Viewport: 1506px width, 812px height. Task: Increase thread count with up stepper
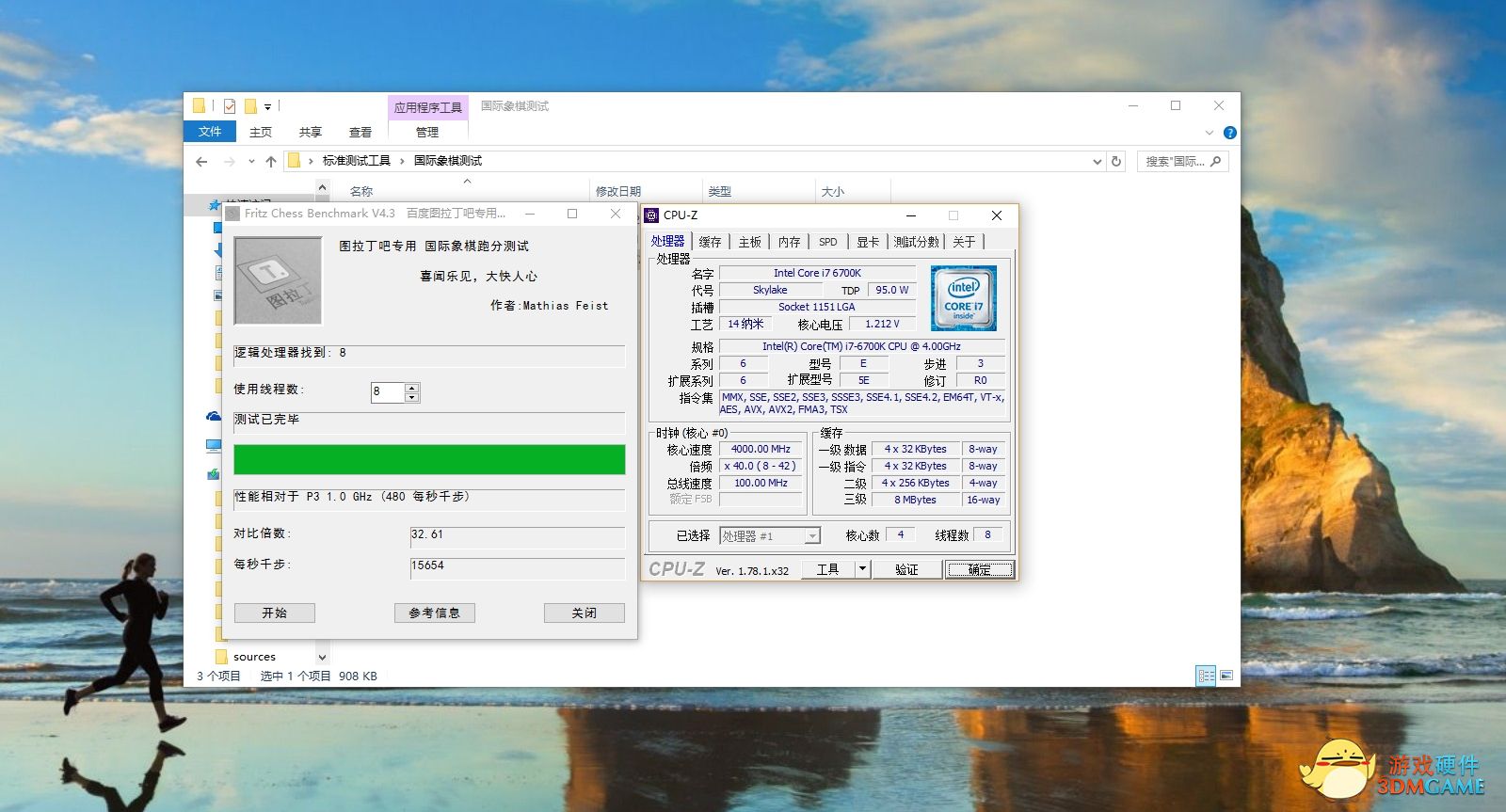411,387
